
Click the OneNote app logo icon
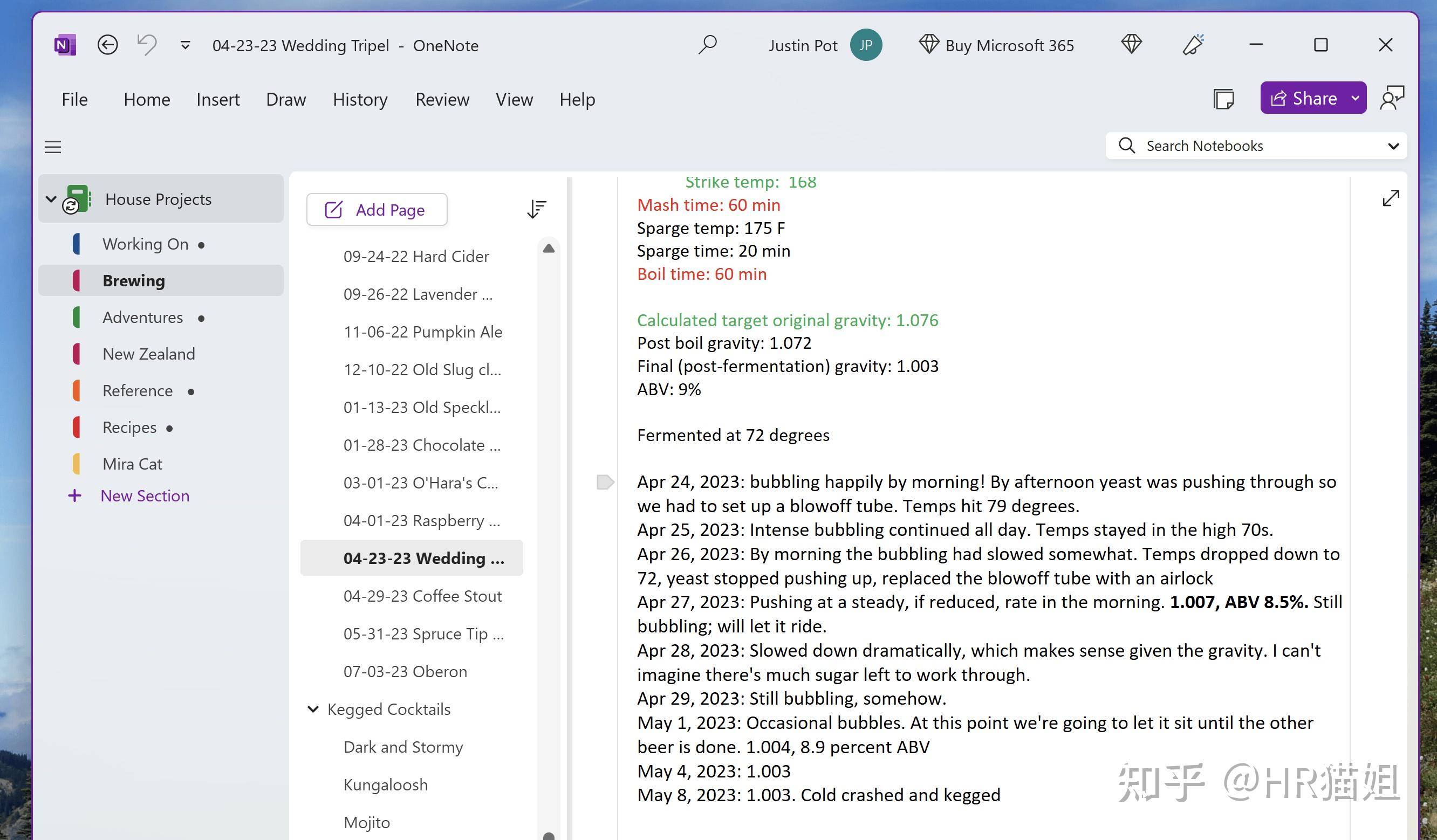click(66, 45)
